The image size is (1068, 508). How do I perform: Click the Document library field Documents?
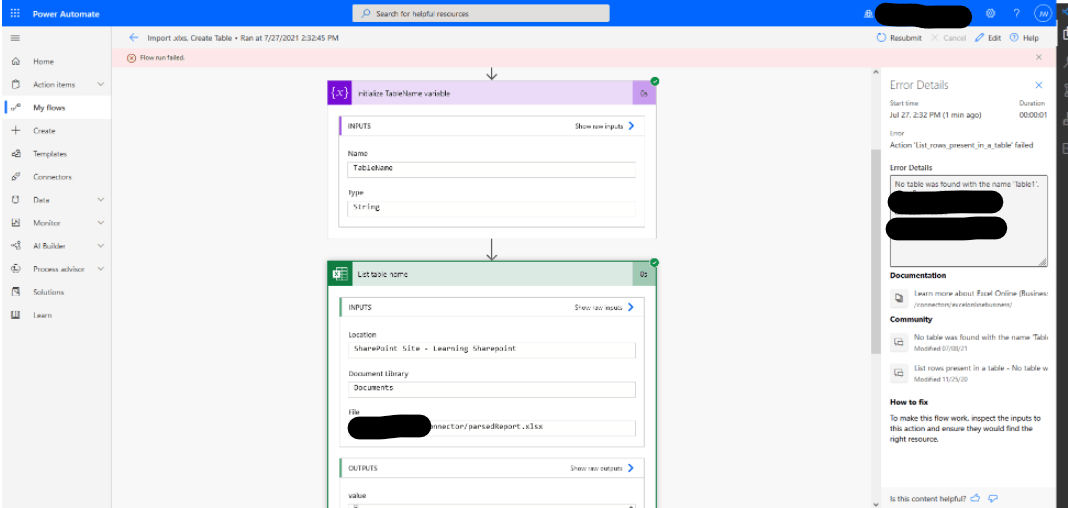[491, 389]
